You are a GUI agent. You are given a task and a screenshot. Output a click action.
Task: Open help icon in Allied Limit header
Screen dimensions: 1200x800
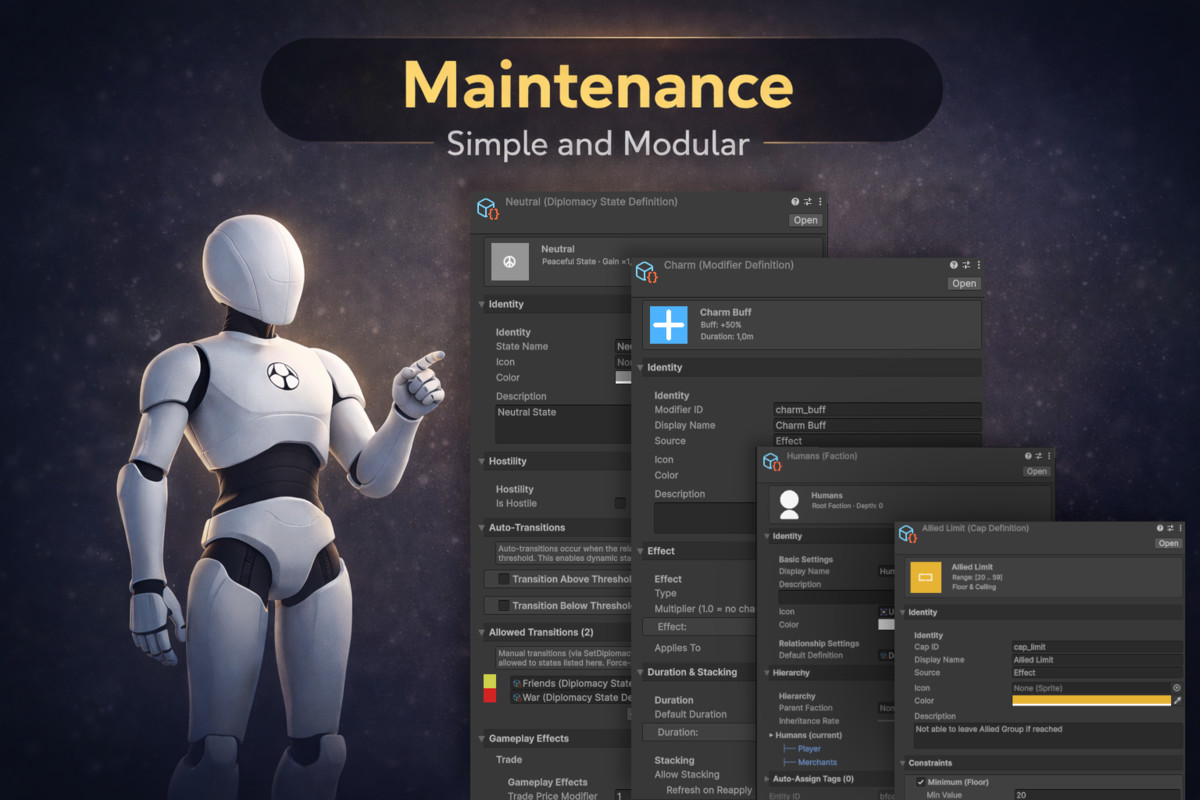point(1160,528)
